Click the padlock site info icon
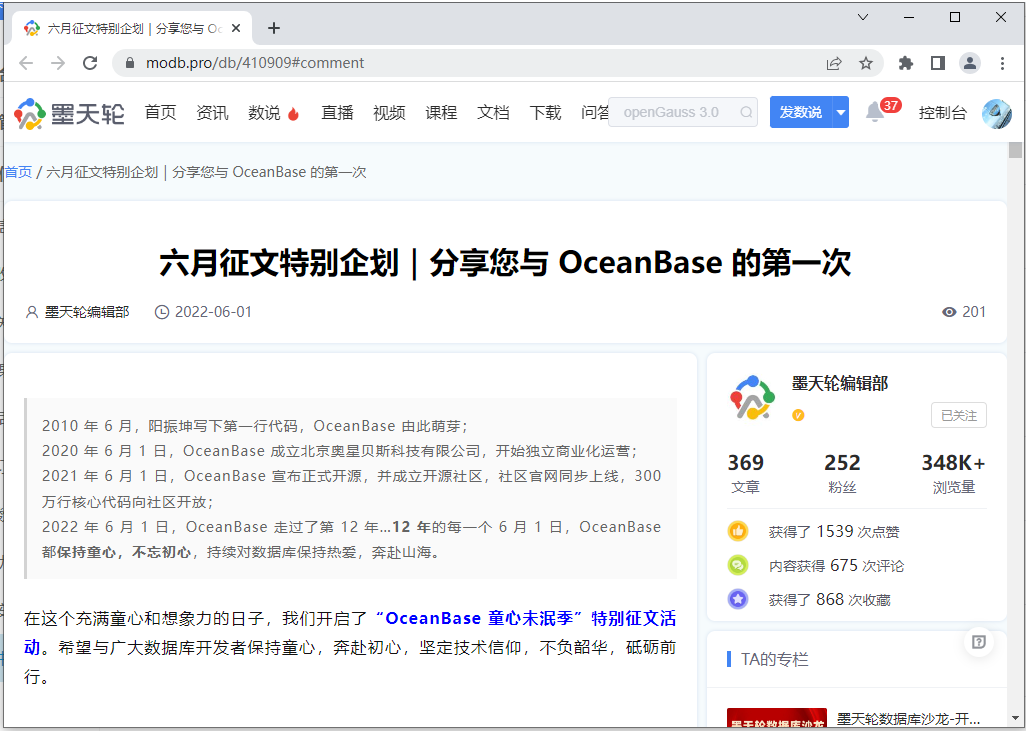The image size is (1026, 731). point(130,63)
